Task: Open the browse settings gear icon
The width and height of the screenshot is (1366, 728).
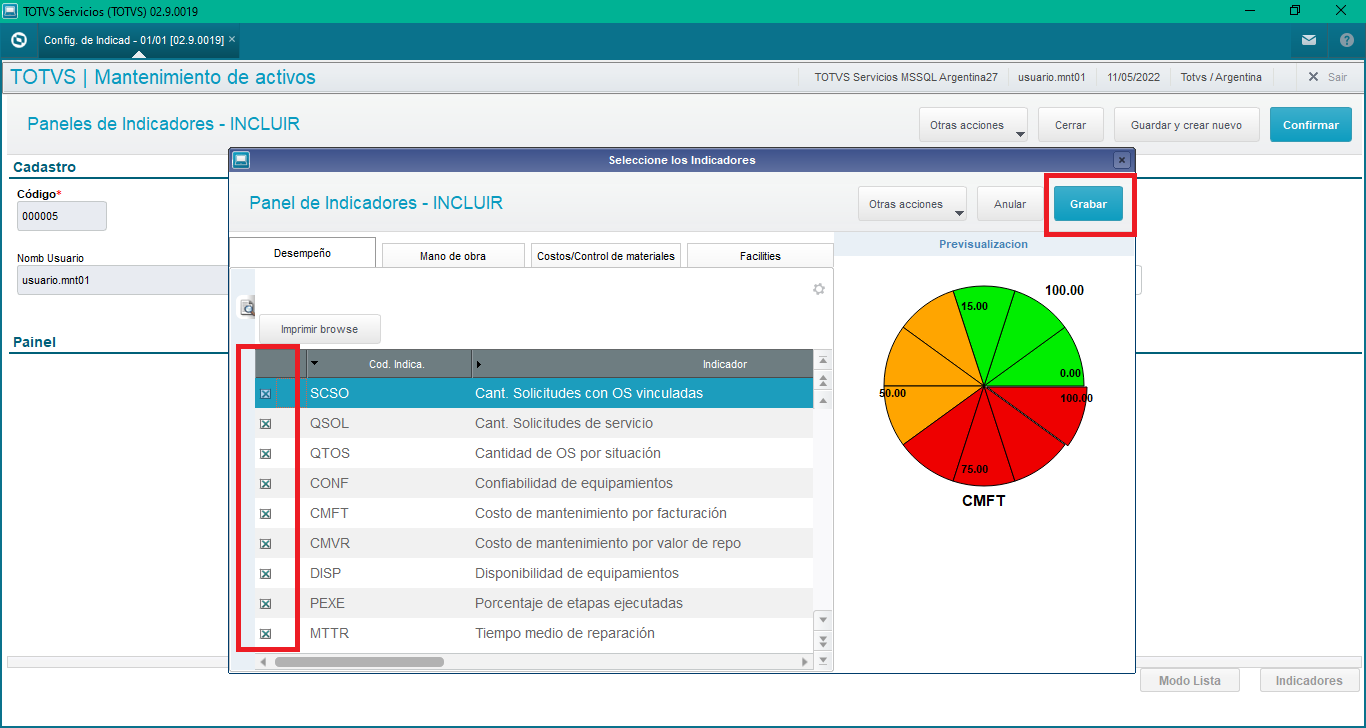Action: [x=819, y=289]
